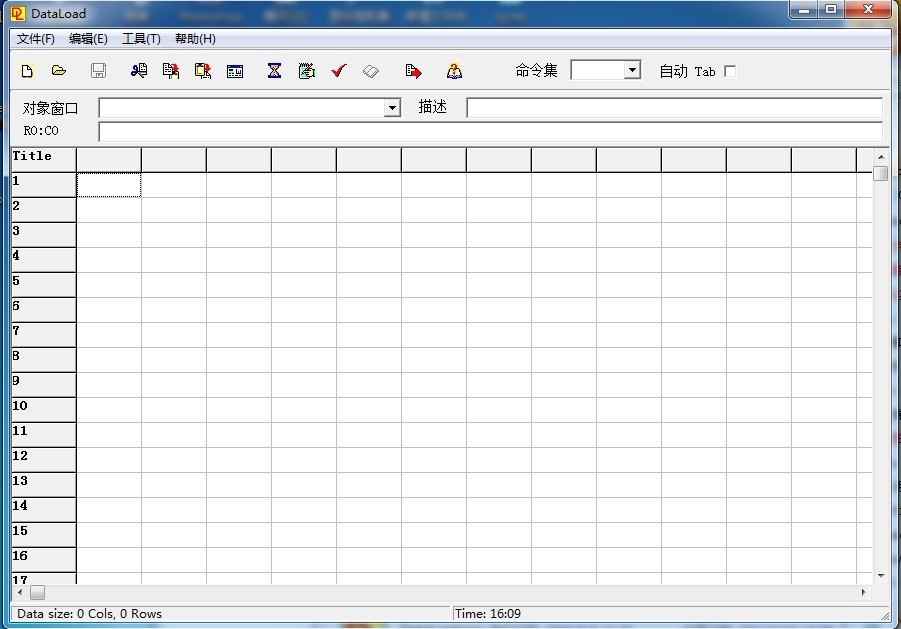The image size is (901, 629).
Task: Click the 描述 text field
Action: tap(674, 108)
